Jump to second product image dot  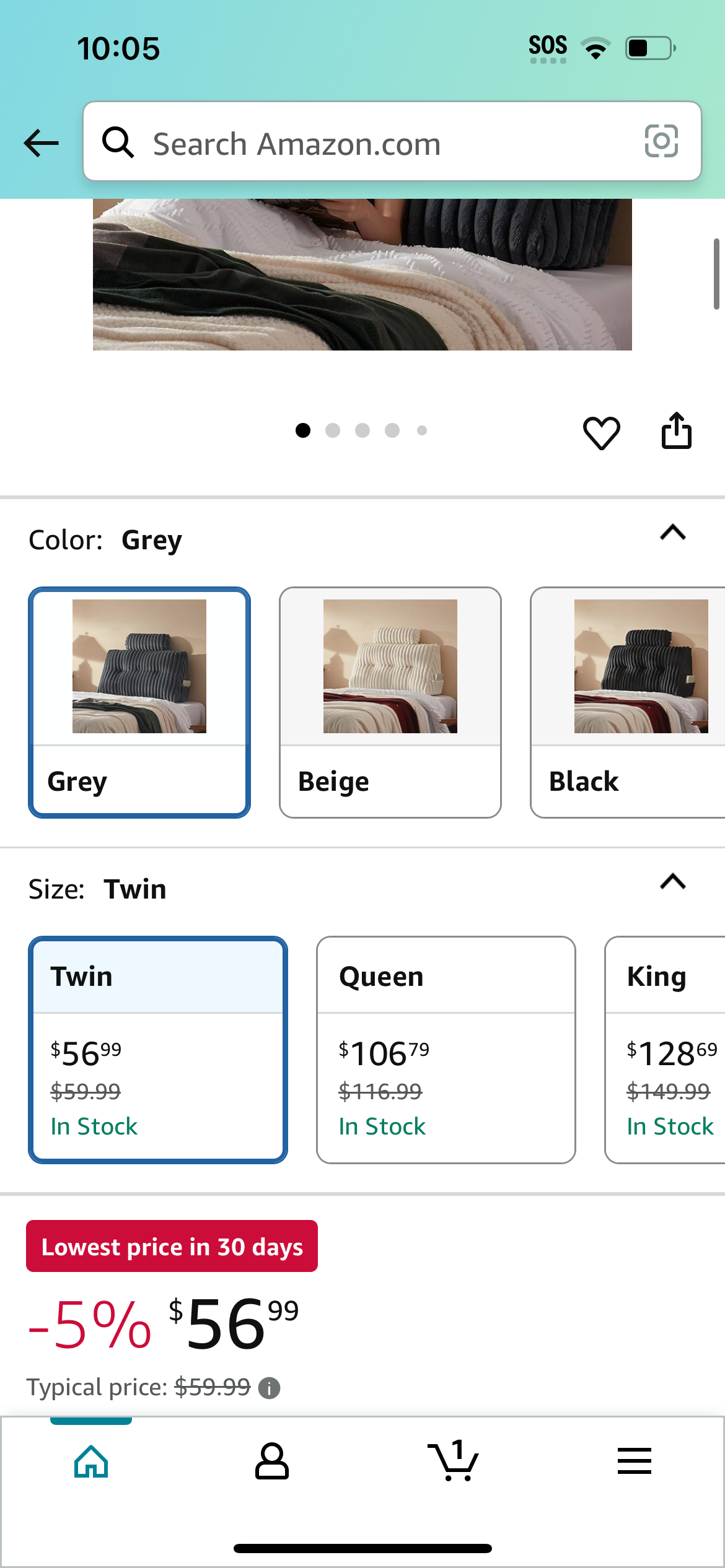tap(333, 430)
